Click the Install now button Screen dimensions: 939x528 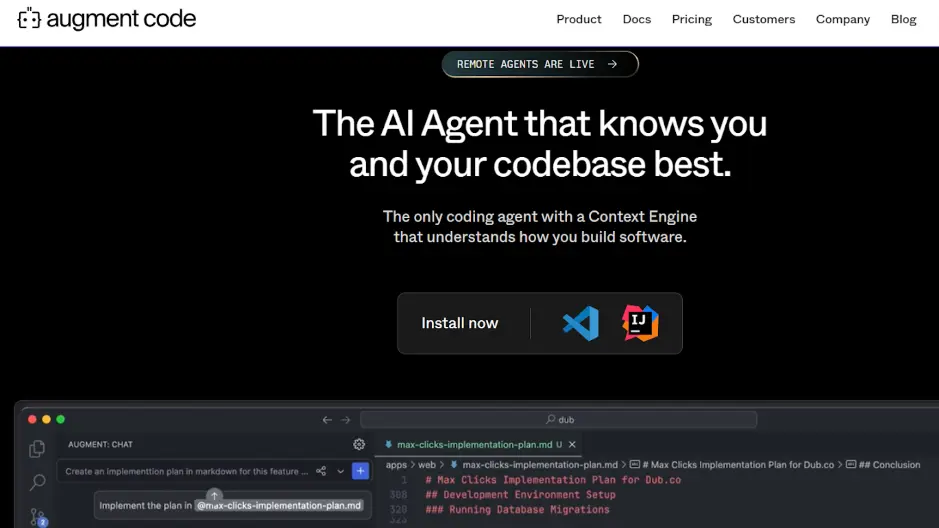(x=459, y=323)
